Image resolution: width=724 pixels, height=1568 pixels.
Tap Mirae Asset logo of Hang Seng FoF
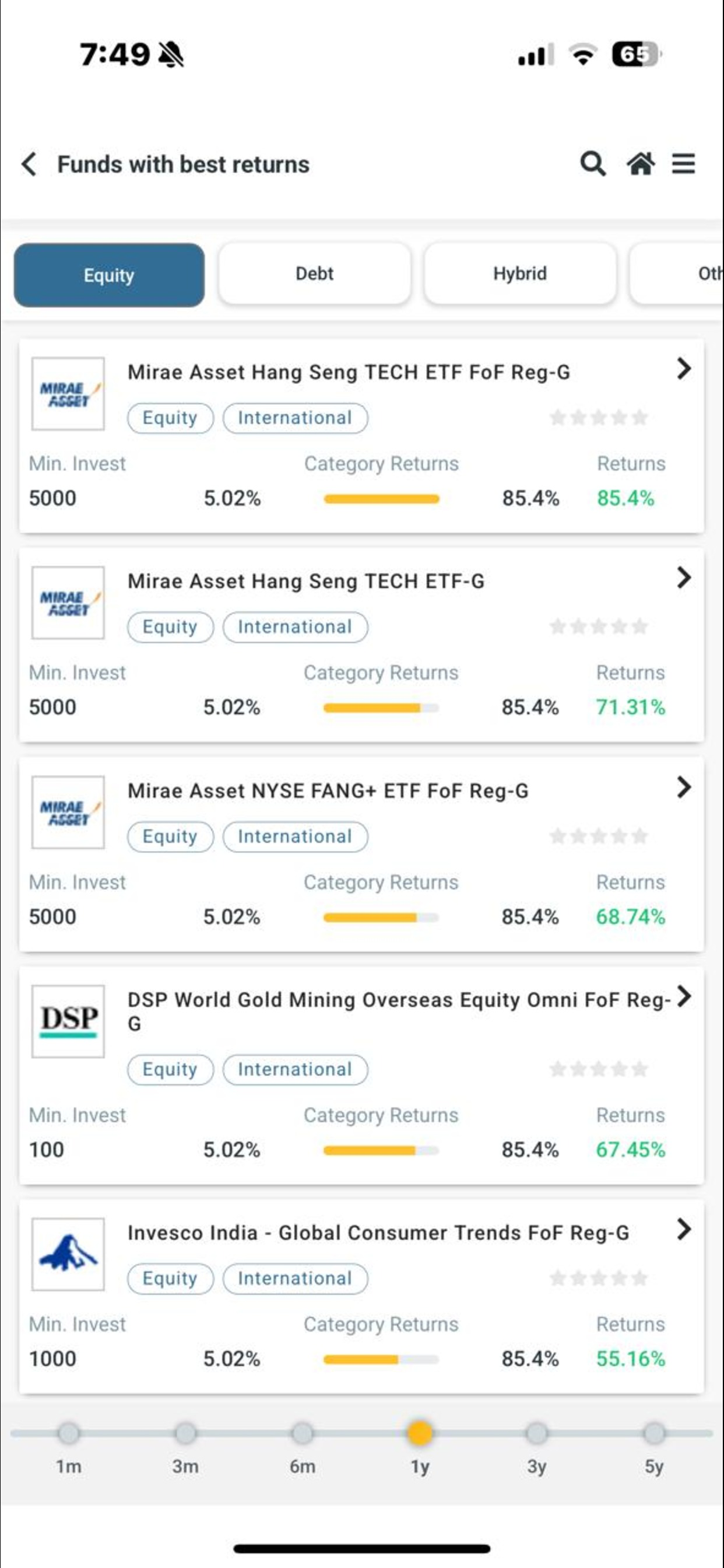pos(68,394)
